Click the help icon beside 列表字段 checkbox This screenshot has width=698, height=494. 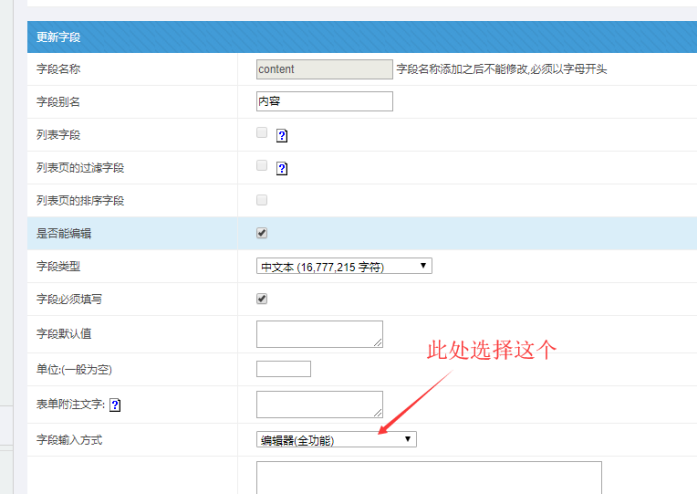(282, 136)
